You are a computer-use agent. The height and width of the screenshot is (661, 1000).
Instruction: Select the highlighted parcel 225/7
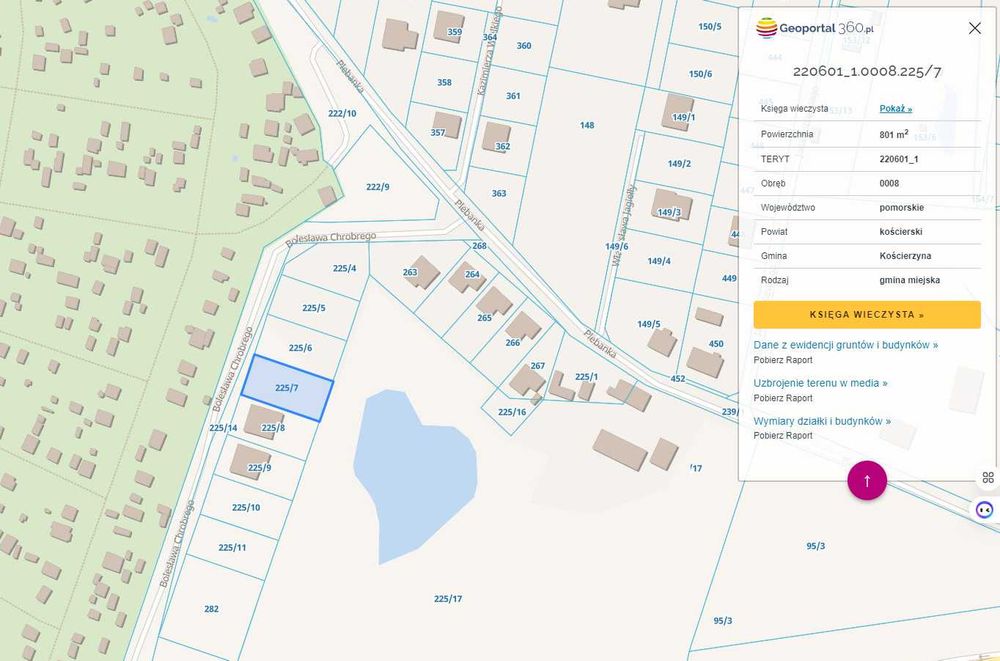coord(287,388)
